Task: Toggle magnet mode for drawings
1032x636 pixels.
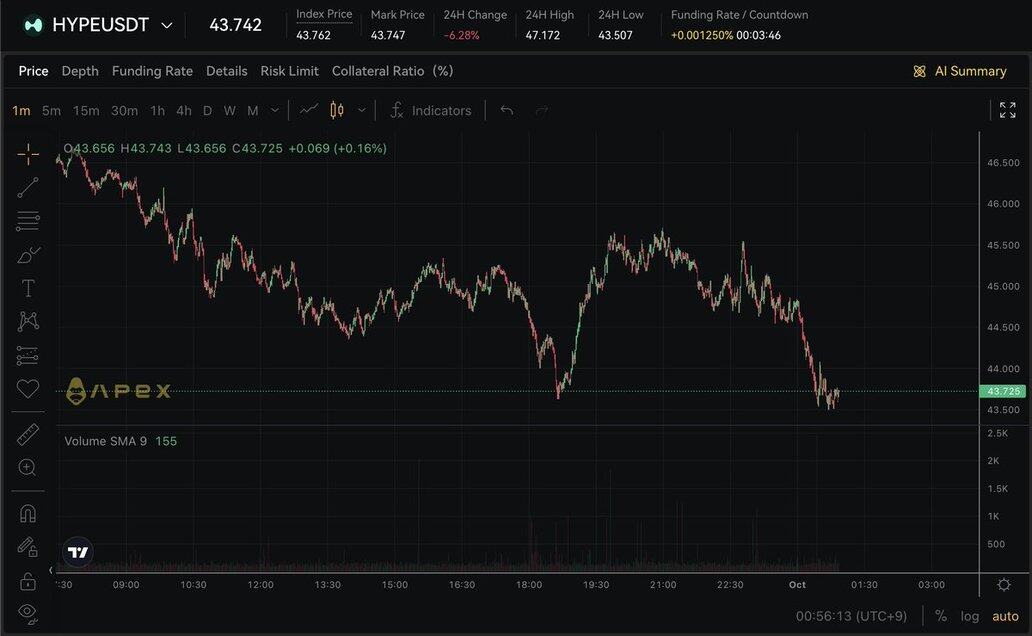Action: pos(28,514)
